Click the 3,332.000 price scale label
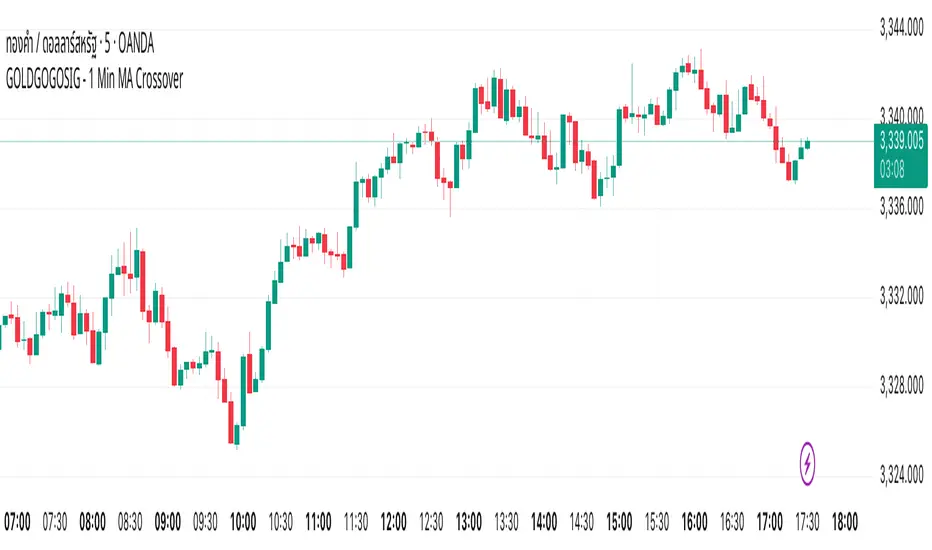This screenshot has width=932, height=550. pyautogui.click(x=901, y=296)
